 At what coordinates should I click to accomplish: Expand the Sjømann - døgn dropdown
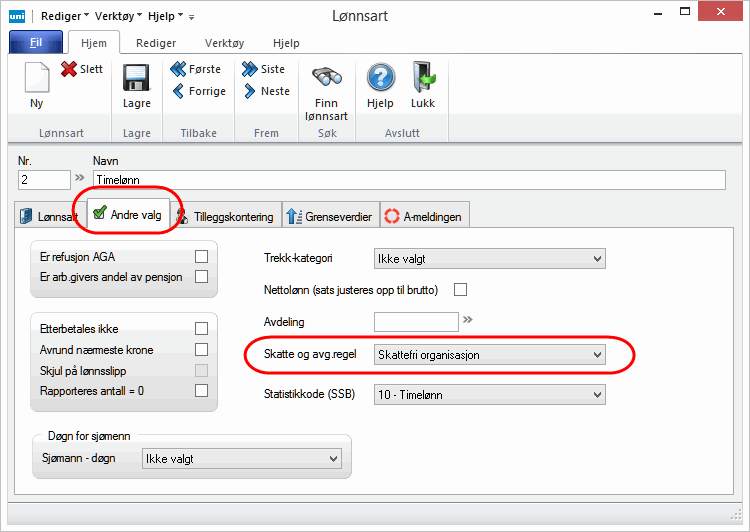[332, 458]
